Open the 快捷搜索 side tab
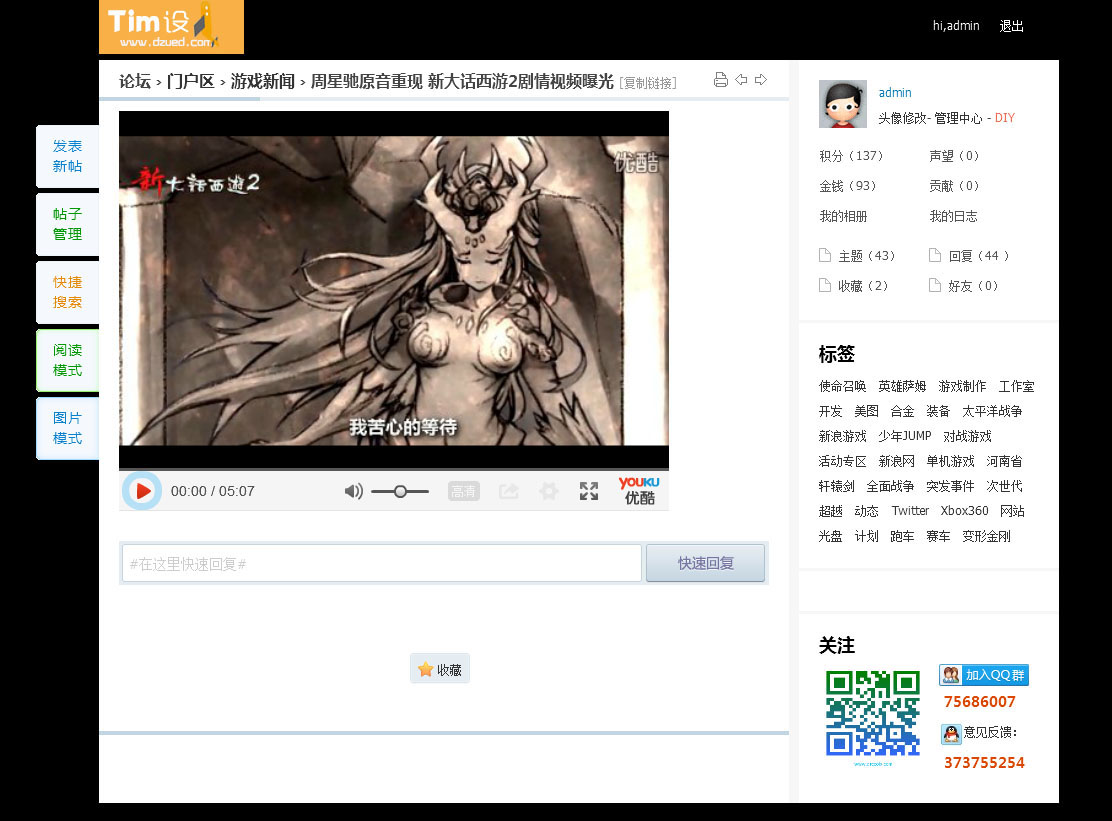Screen dimensions: 1112x821 (x=67, y=292)
